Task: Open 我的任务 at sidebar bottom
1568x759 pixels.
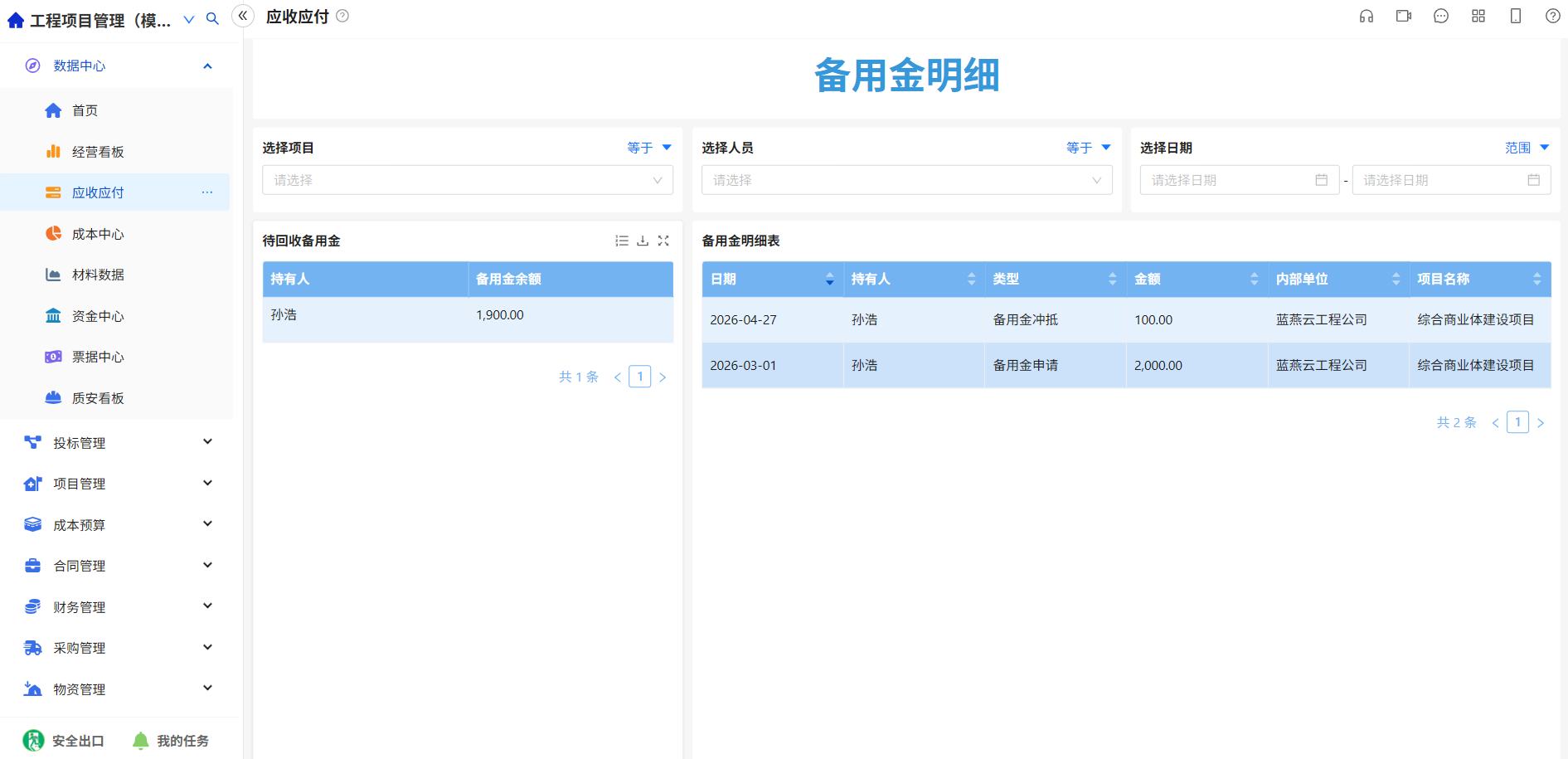Action: [171, 741]
